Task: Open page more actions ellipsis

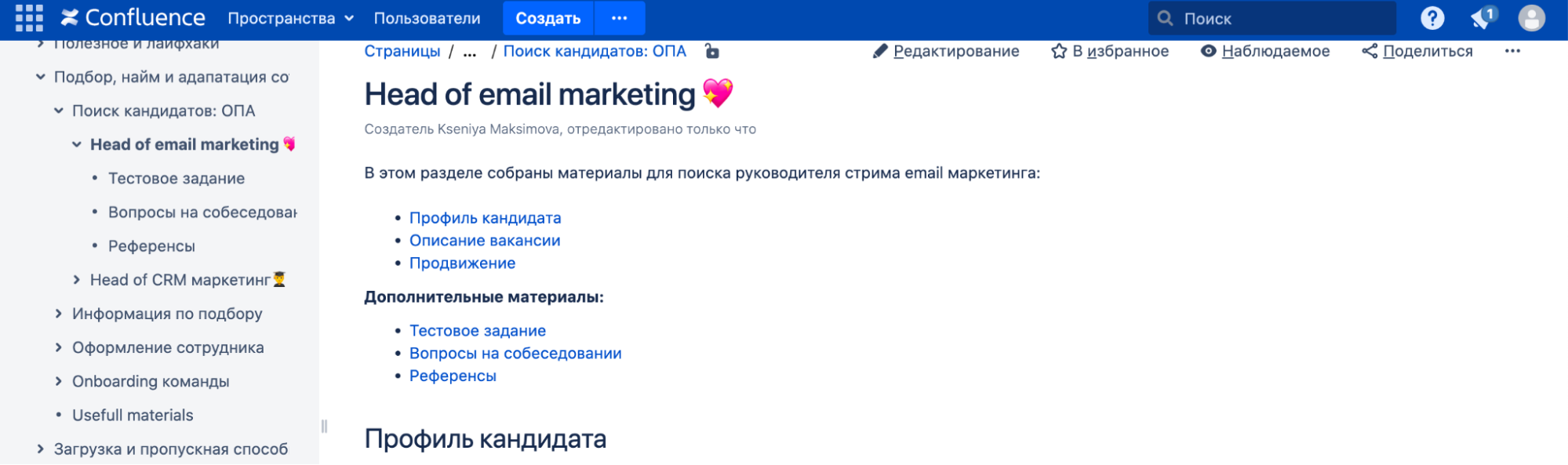Action: (1512, 51)
